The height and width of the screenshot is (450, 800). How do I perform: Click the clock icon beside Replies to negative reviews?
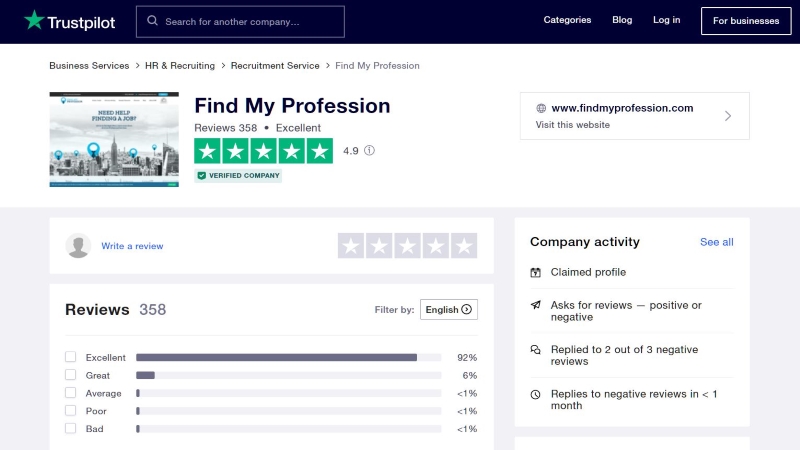[535, 394]
